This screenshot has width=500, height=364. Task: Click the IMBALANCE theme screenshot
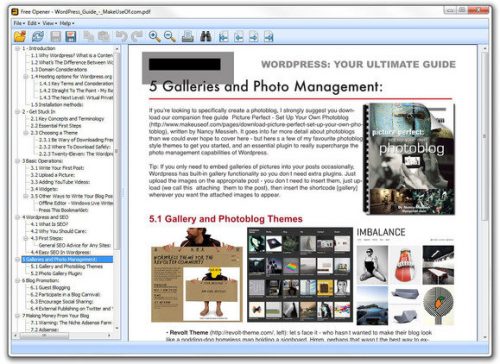click(405, 276)
